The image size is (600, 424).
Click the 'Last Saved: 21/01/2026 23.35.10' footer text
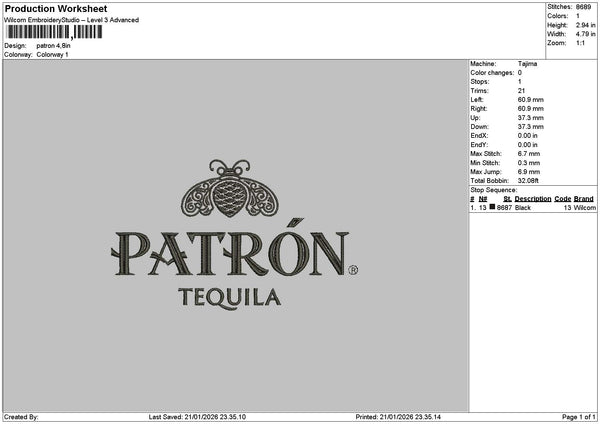click(x=197, y=417)
